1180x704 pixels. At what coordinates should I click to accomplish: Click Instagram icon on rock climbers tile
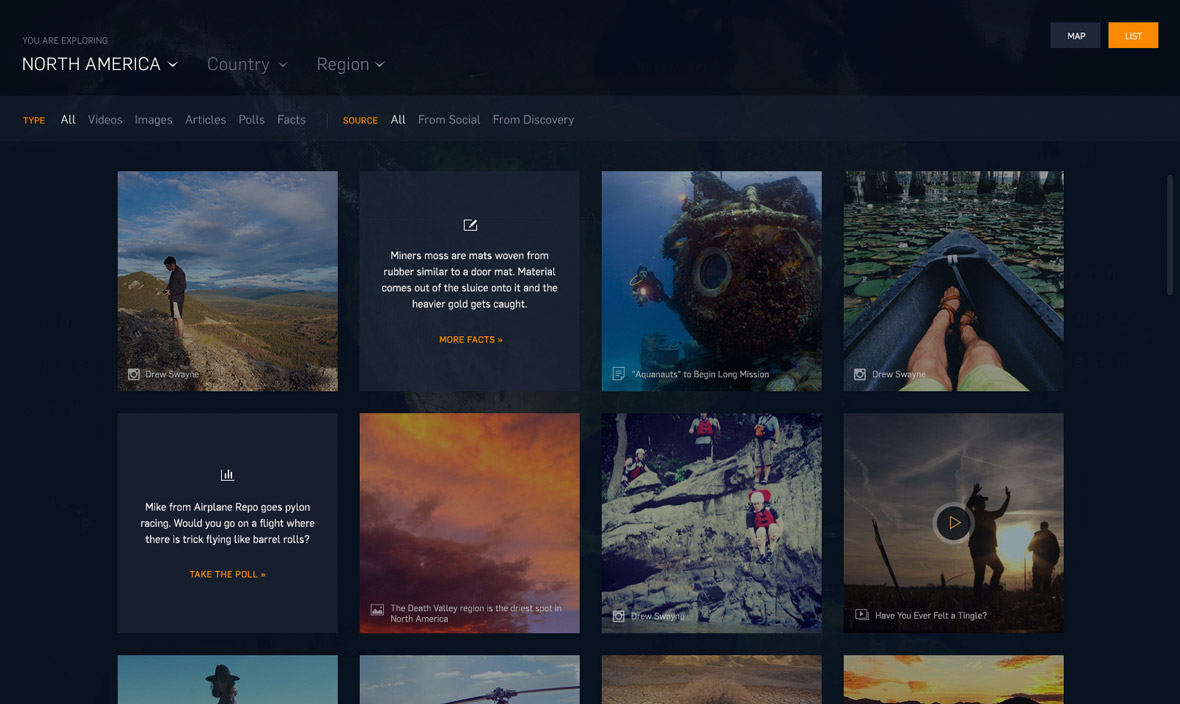pyautogui.click(x=618, y=617)
